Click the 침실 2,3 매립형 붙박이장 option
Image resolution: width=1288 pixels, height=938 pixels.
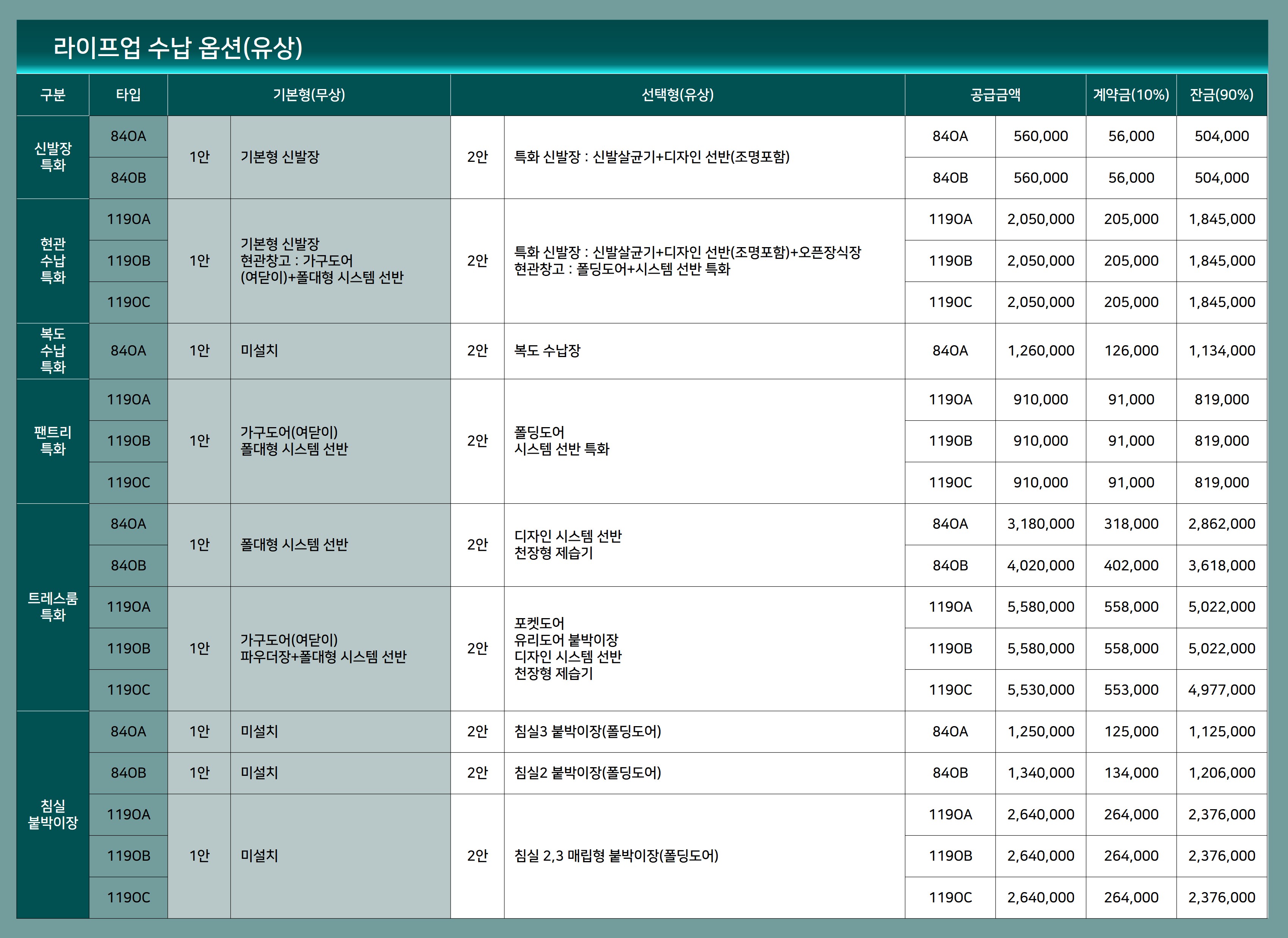coord(616,856)
